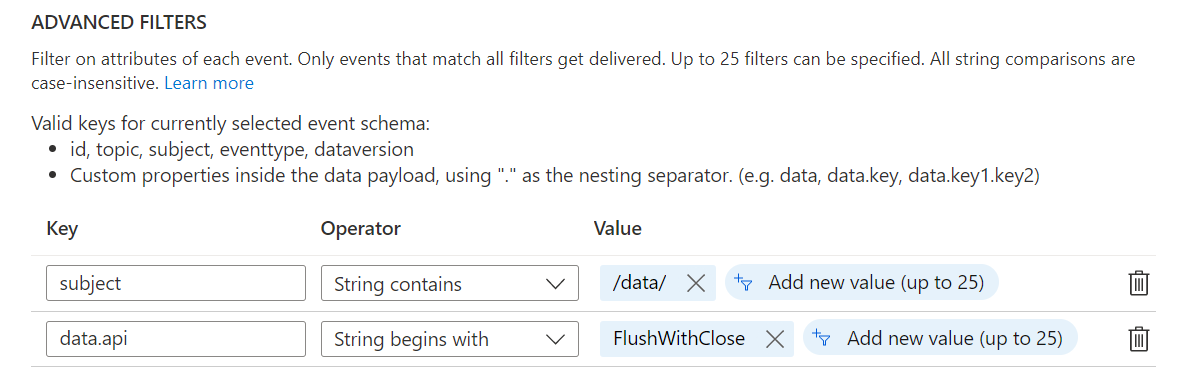This screenshot has height=384, width=1191.
Task: Delete the data.api filter row with trash icon
Action: 1138,338
